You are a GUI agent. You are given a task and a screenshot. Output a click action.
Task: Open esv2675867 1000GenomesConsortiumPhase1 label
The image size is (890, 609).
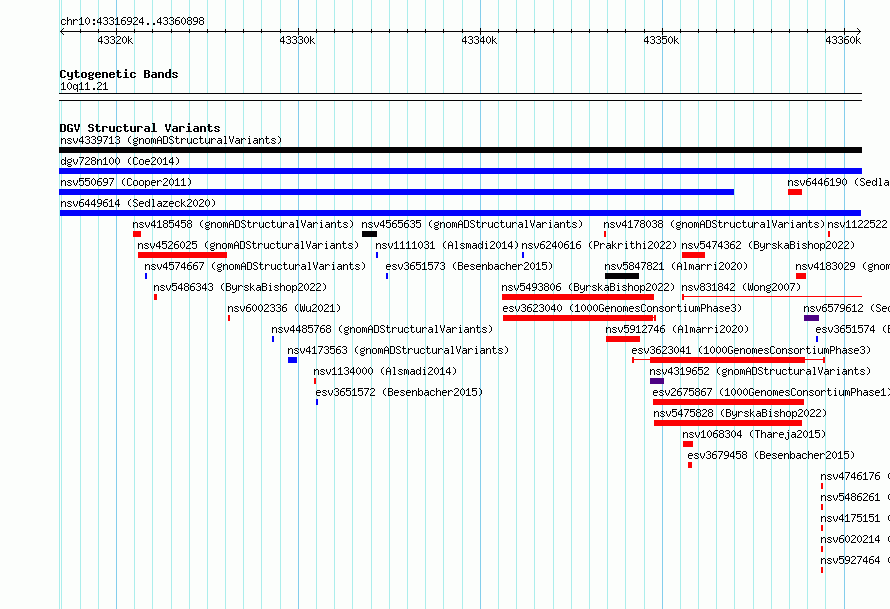pos(771,392)
